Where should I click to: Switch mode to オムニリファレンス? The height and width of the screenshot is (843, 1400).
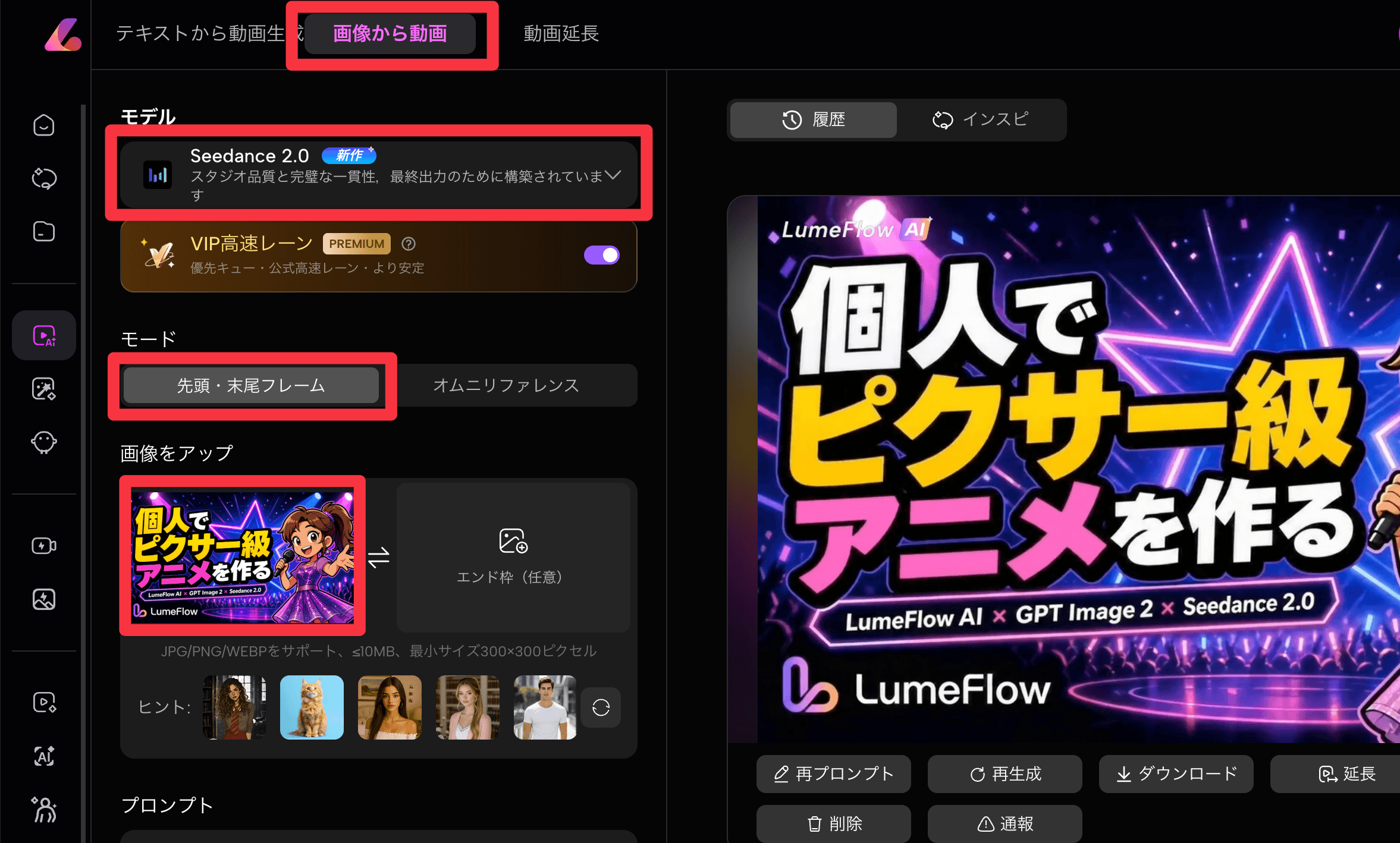point(506,386)
